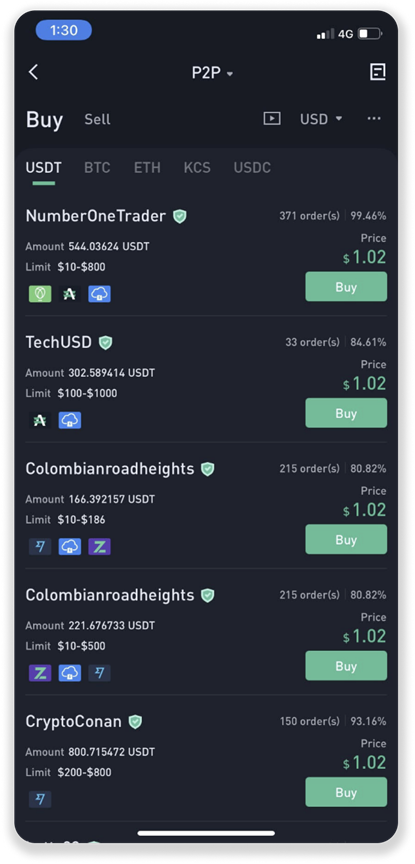This screenshot has height=864, width=415.
Task: Open the orders list icon at top right
Action: pos(378,72)
